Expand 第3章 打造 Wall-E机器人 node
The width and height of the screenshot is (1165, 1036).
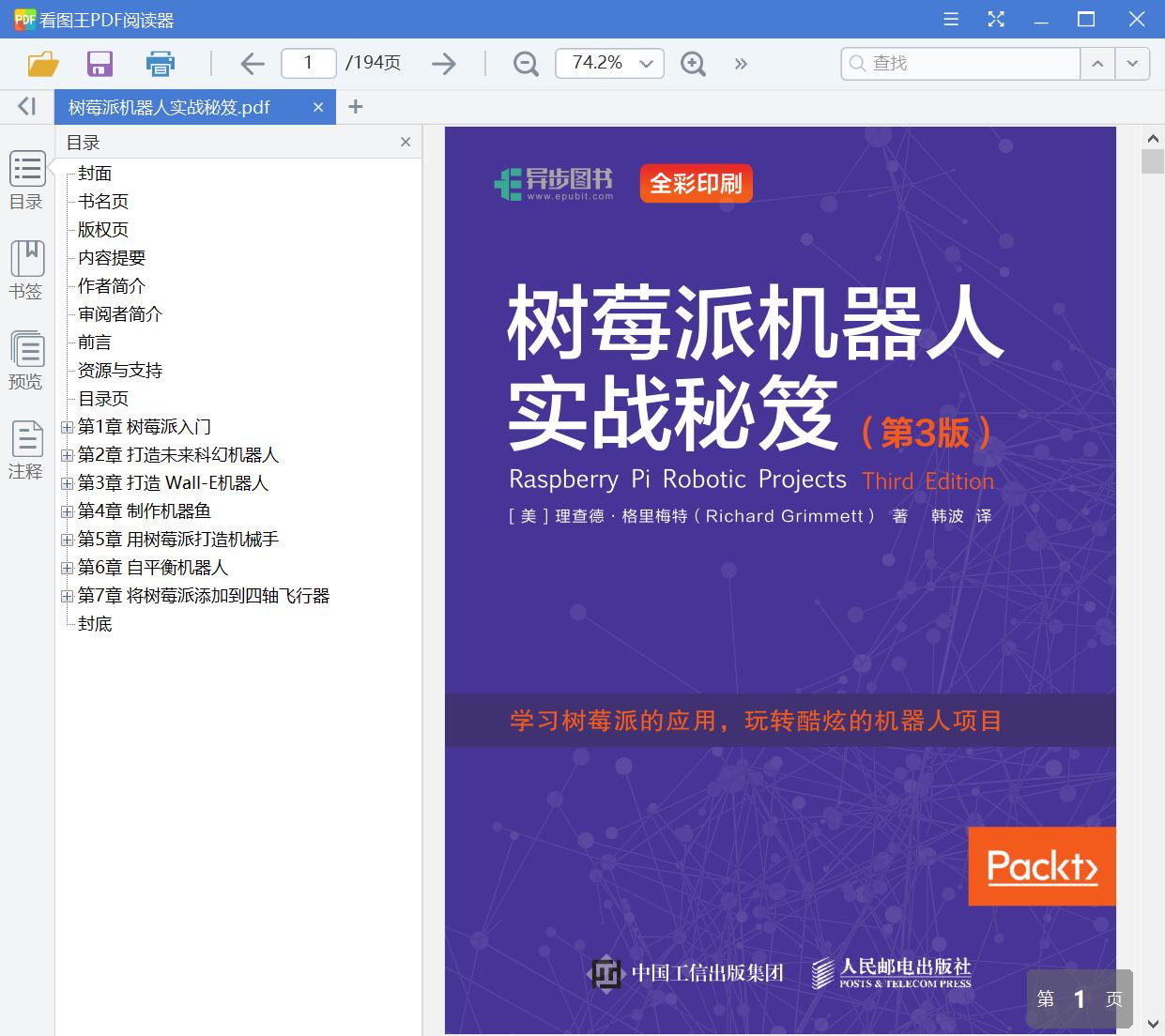67,483
